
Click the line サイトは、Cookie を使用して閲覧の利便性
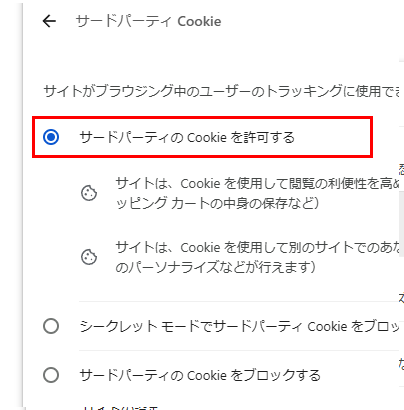pyautogui.click(x=257, y=183)
